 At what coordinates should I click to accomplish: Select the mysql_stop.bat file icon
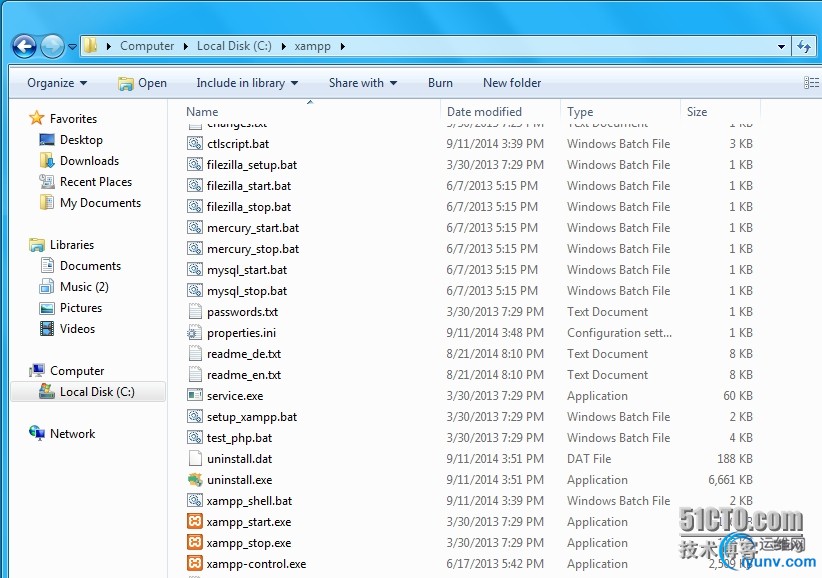(194, 290)
